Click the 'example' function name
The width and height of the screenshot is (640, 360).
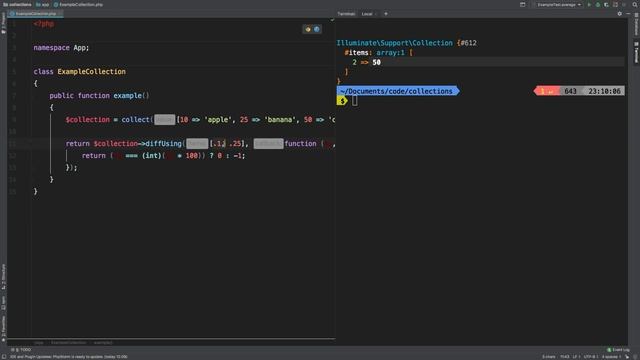tap(127, 96)
